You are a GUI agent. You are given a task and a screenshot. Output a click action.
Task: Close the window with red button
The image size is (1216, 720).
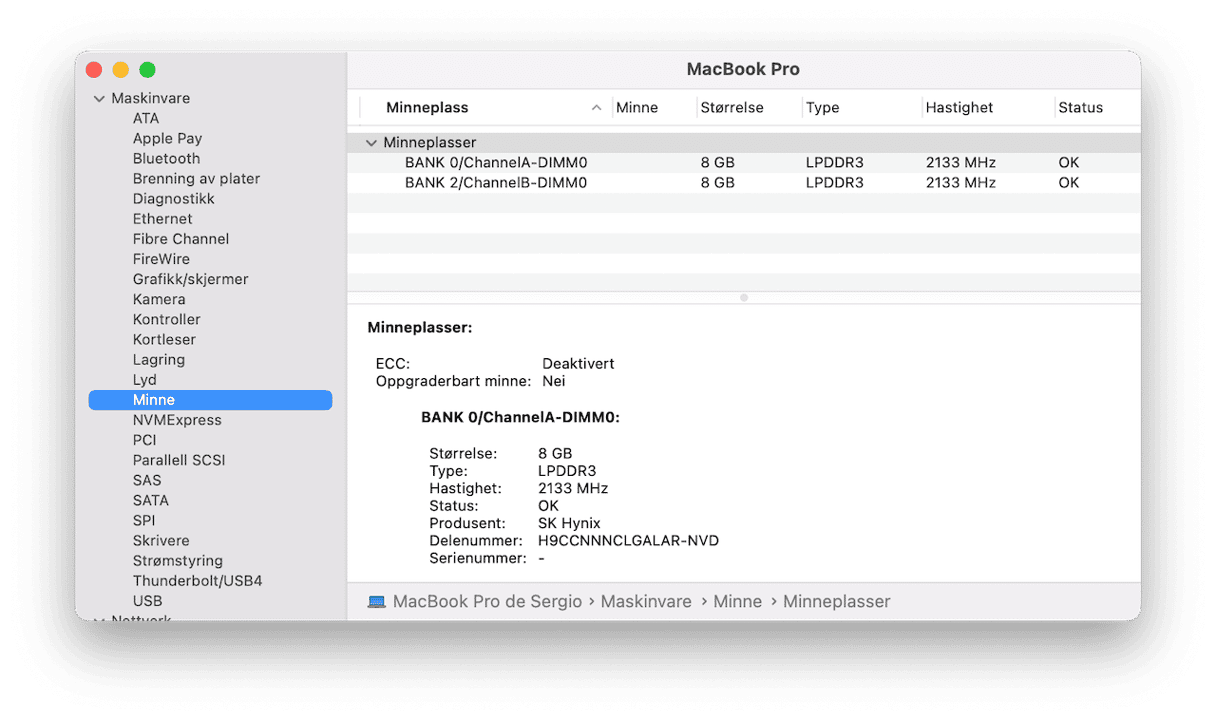94,70
